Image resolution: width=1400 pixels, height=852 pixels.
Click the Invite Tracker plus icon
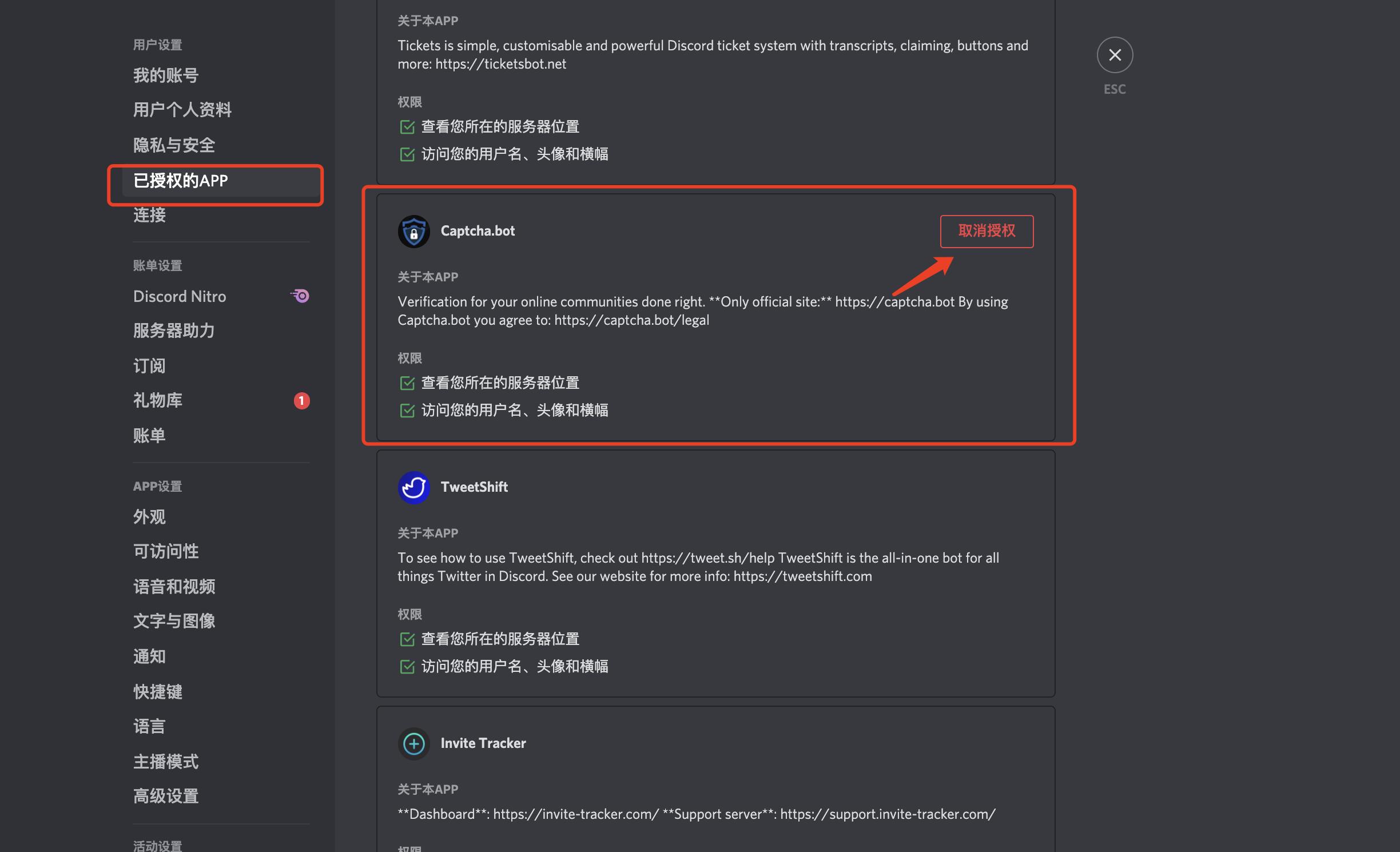(x=413, y=744)
